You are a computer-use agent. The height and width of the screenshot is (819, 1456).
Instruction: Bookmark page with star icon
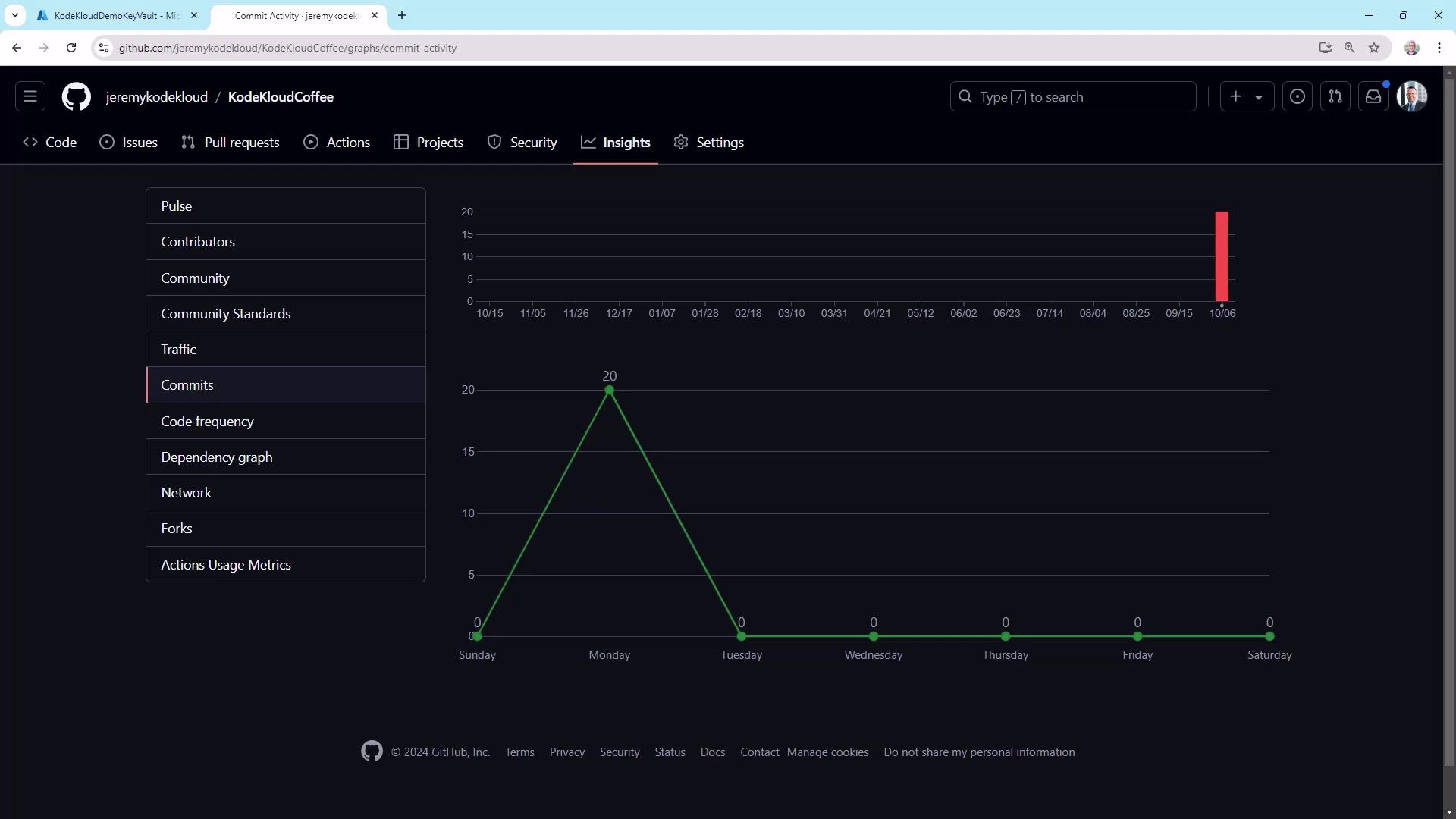click(x=1374, y=48)
